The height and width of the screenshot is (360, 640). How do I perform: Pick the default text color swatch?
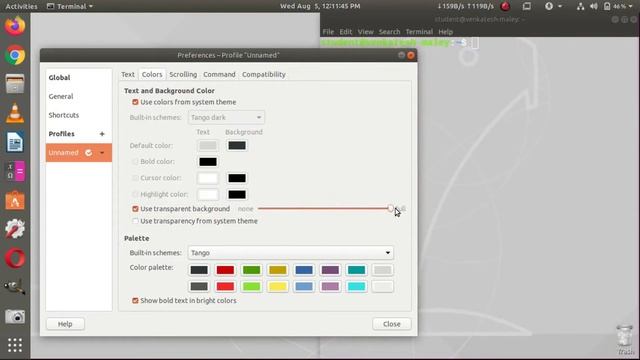coord(208,146)
